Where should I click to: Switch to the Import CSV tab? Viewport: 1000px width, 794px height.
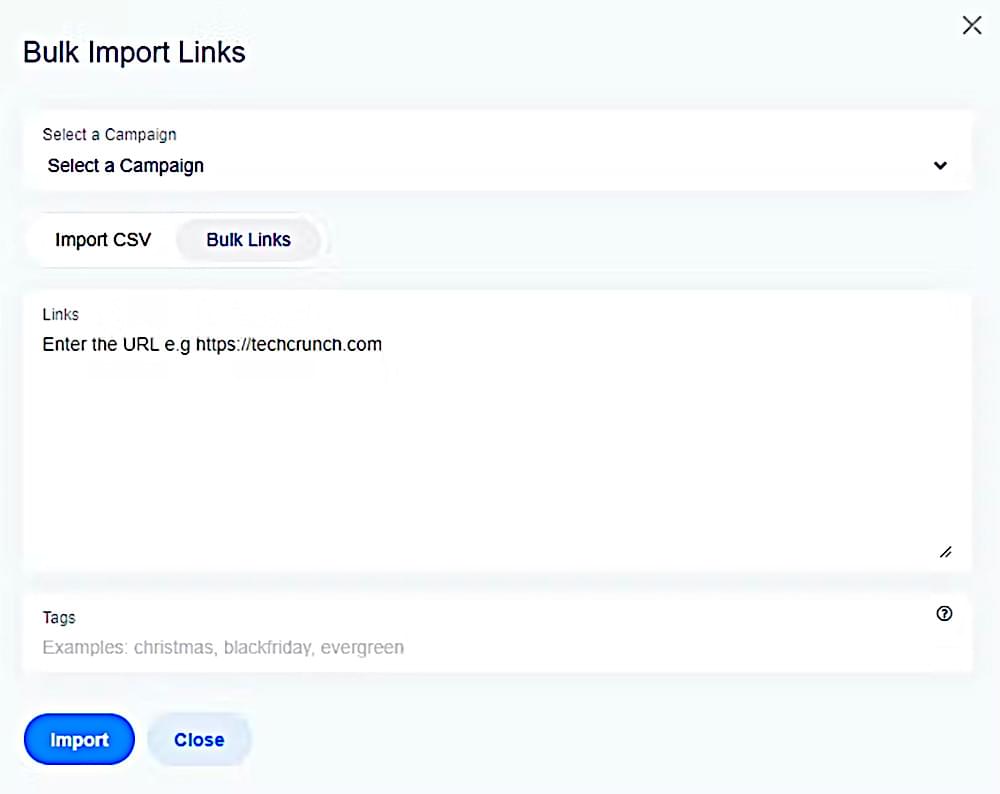103,240
